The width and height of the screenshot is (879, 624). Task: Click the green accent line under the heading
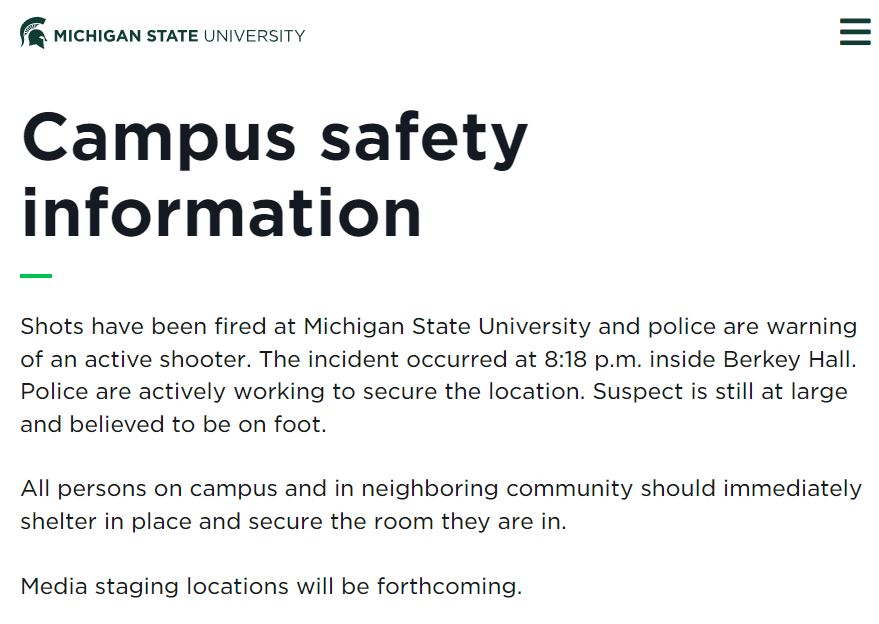click(36, 276)
